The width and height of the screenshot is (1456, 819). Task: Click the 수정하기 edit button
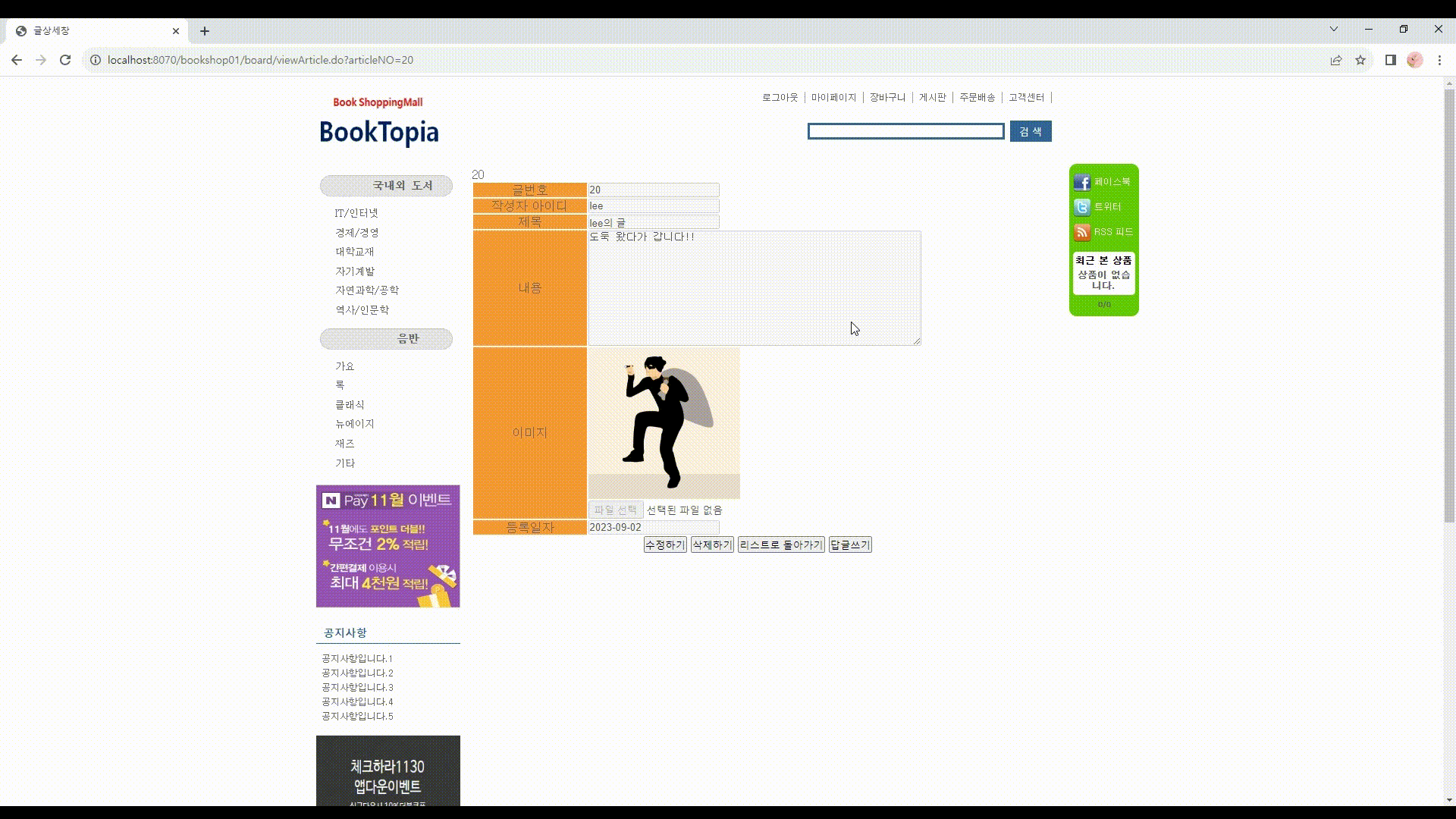[x=664, y=544]
